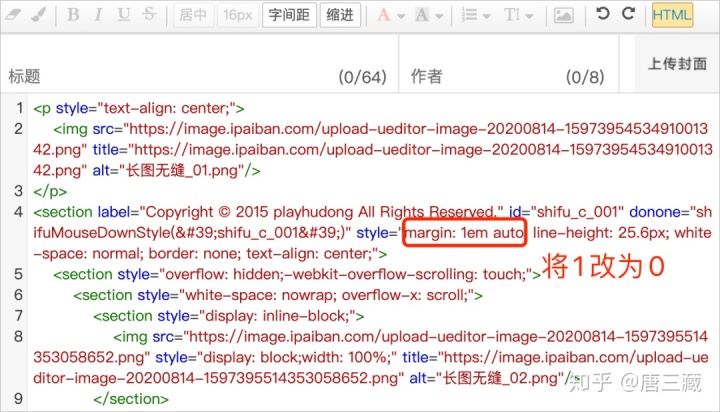Toggle italic formatting

coord(98,15)
